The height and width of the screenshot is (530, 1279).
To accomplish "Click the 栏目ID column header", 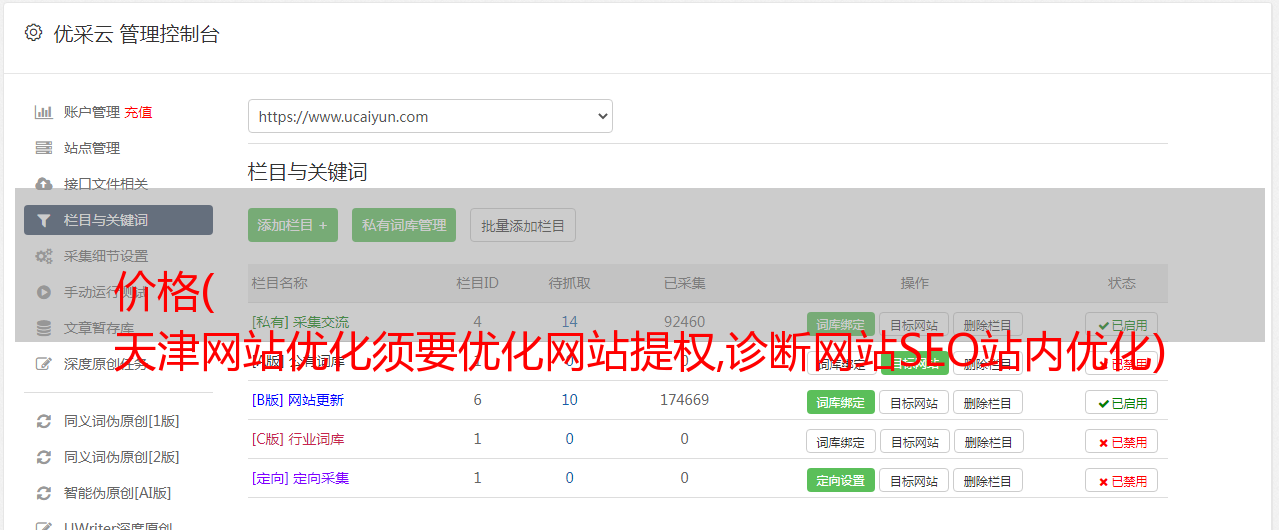I will [x=477, y=283].
